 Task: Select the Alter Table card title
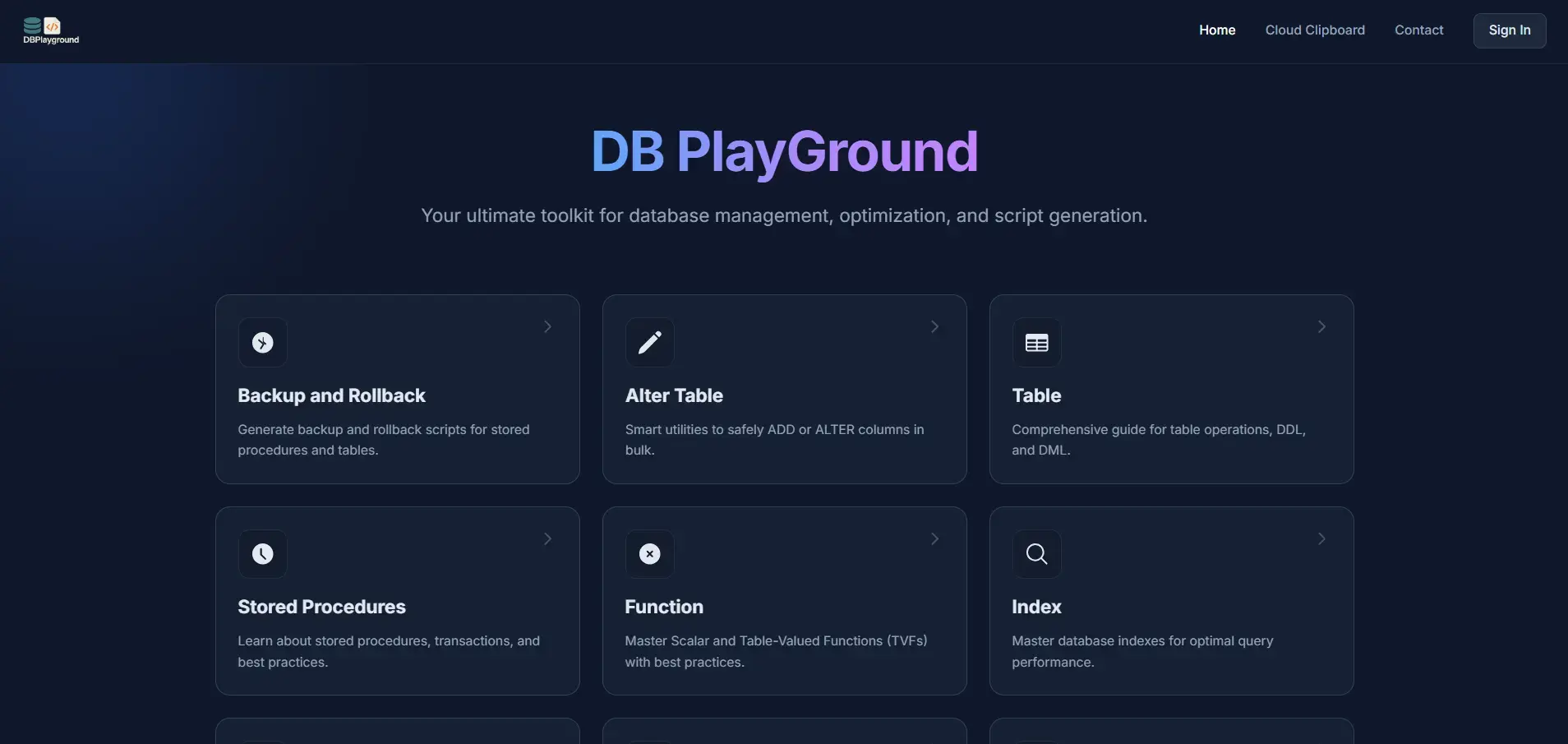674,395
